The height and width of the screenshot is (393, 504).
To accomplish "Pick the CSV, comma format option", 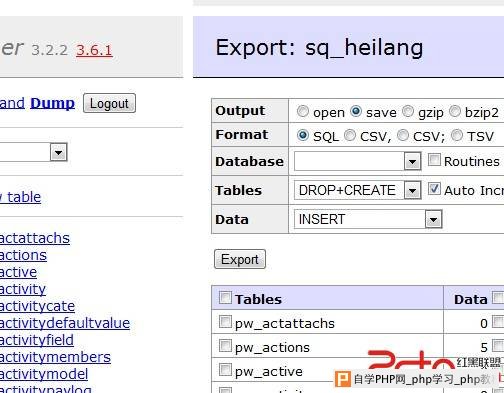I will click(x=350, y=135).
